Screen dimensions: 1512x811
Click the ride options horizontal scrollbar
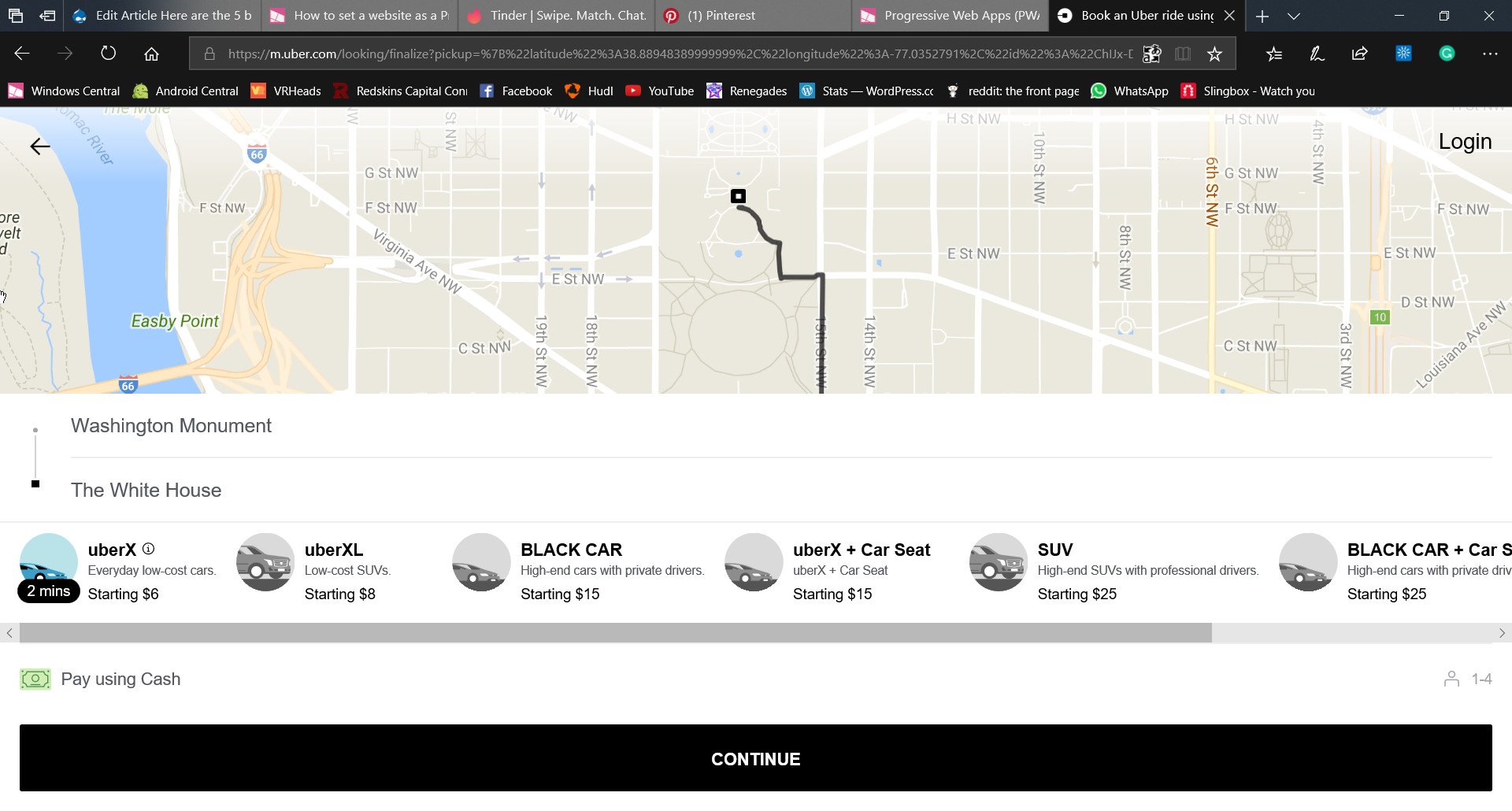pyautogui.click(x=614, y=633)
